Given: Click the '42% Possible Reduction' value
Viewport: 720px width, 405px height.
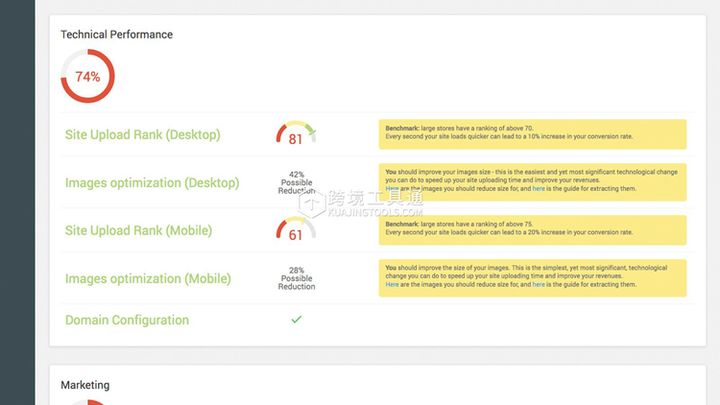Looking at the screenshot, I should point(297,183).
